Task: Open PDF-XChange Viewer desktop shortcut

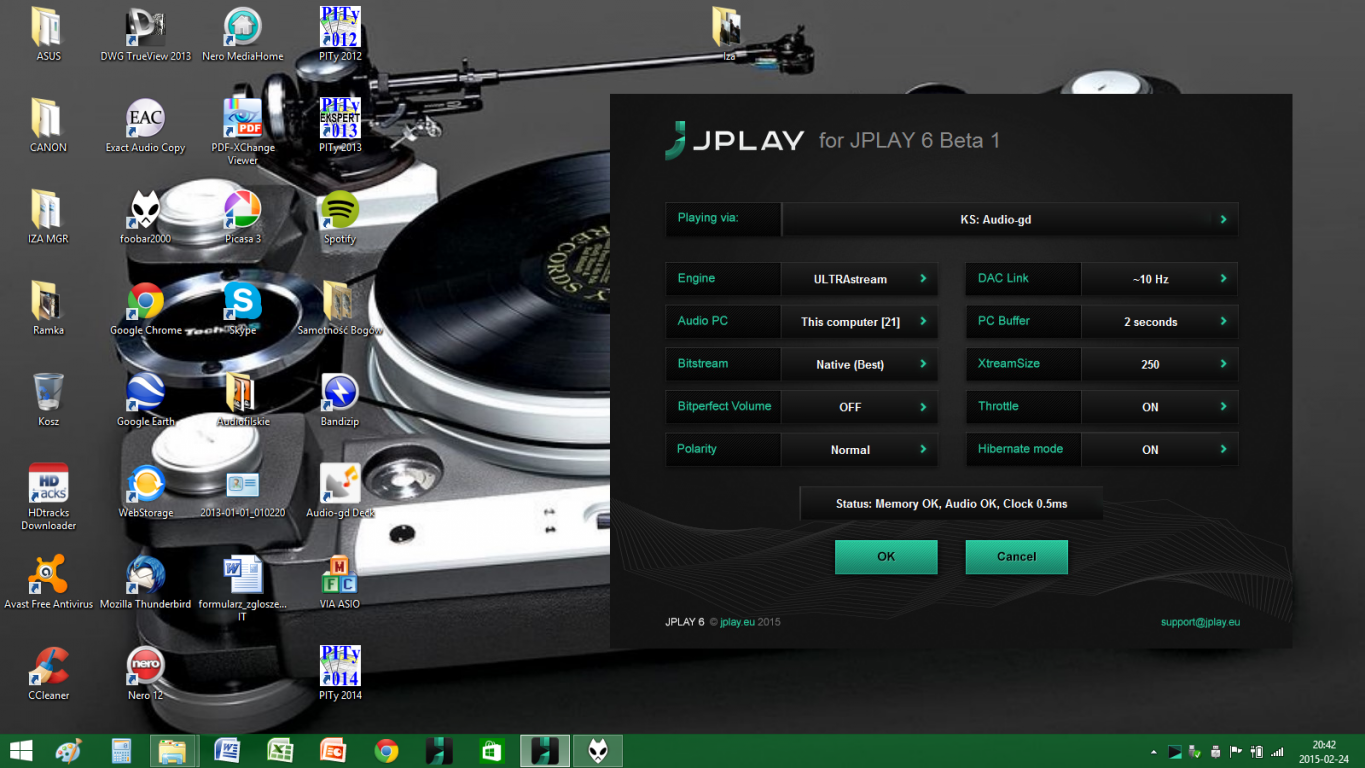Action: tap(242, 131)
